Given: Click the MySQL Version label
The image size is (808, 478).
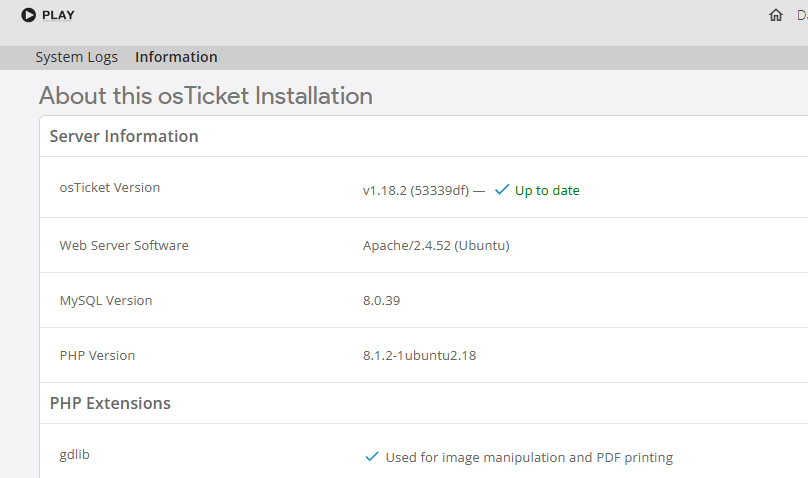Looking at the screenshot, I should pos(106,300).
